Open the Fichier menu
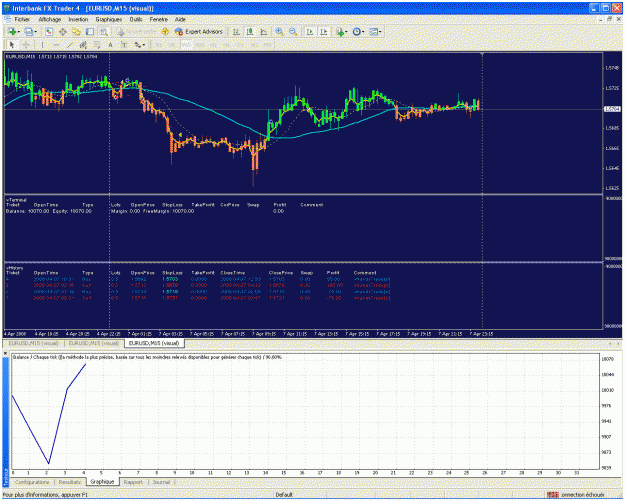Viewport: 625px width, 501px height. (22, 19)
